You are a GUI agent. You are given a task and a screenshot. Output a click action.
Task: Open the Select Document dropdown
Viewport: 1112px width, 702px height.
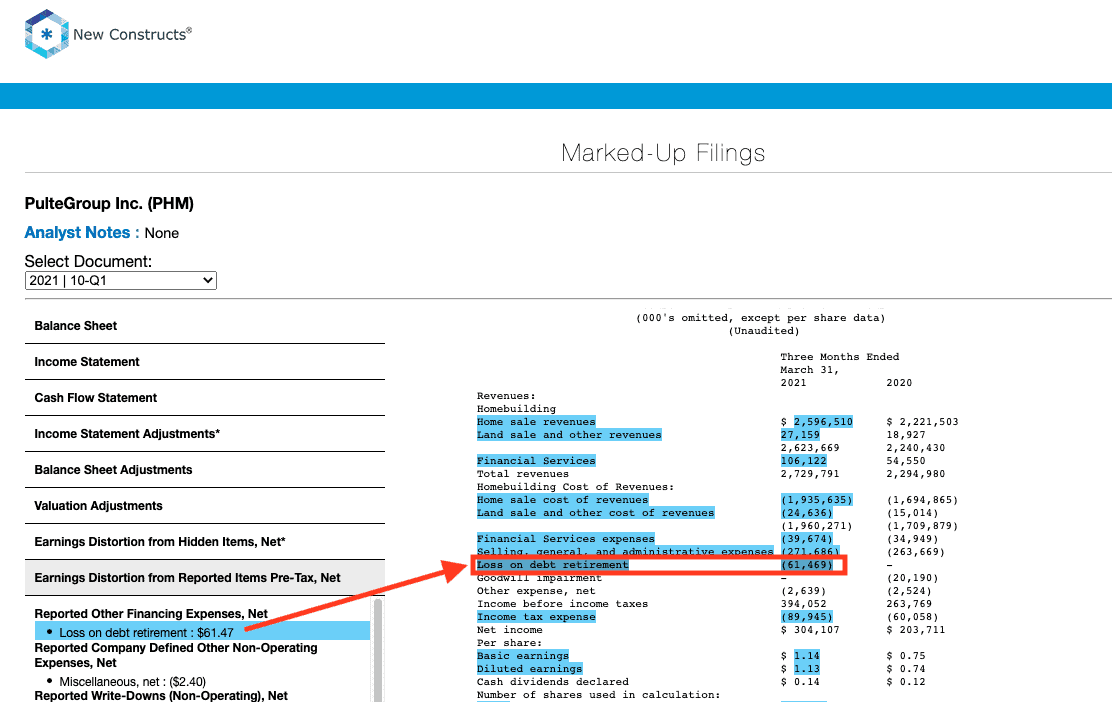121,281
